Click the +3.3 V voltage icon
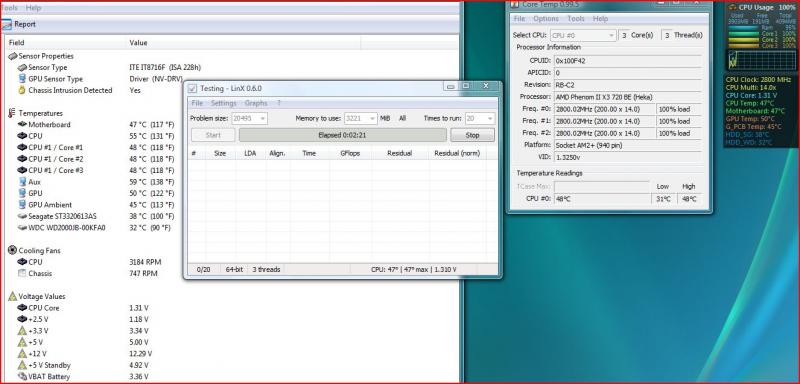800x384 pixels. coord(22,330)
